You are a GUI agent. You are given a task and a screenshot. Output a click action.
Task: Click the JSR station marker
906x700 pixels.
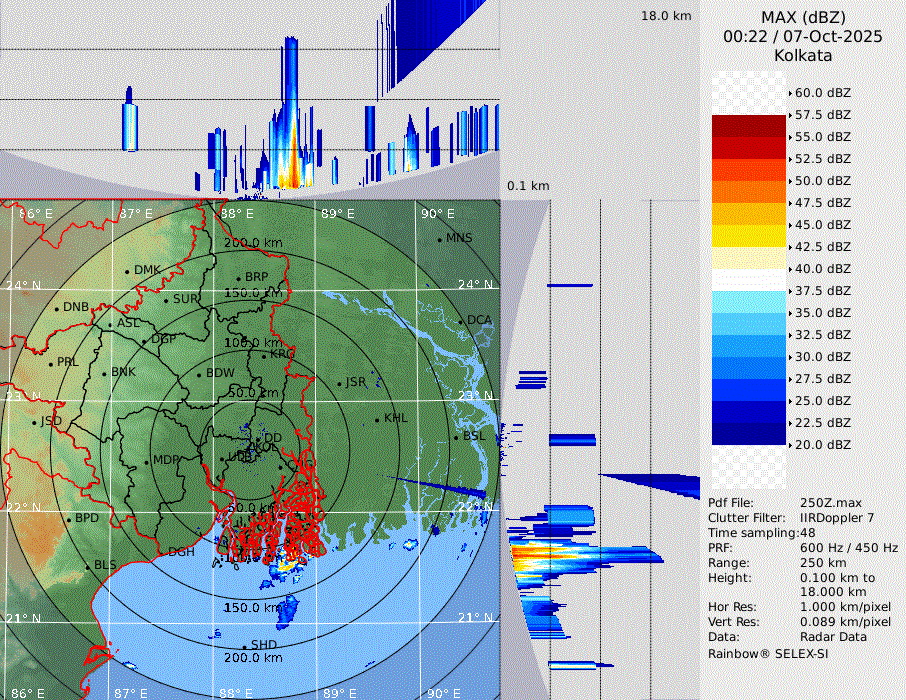click(339, 383)
